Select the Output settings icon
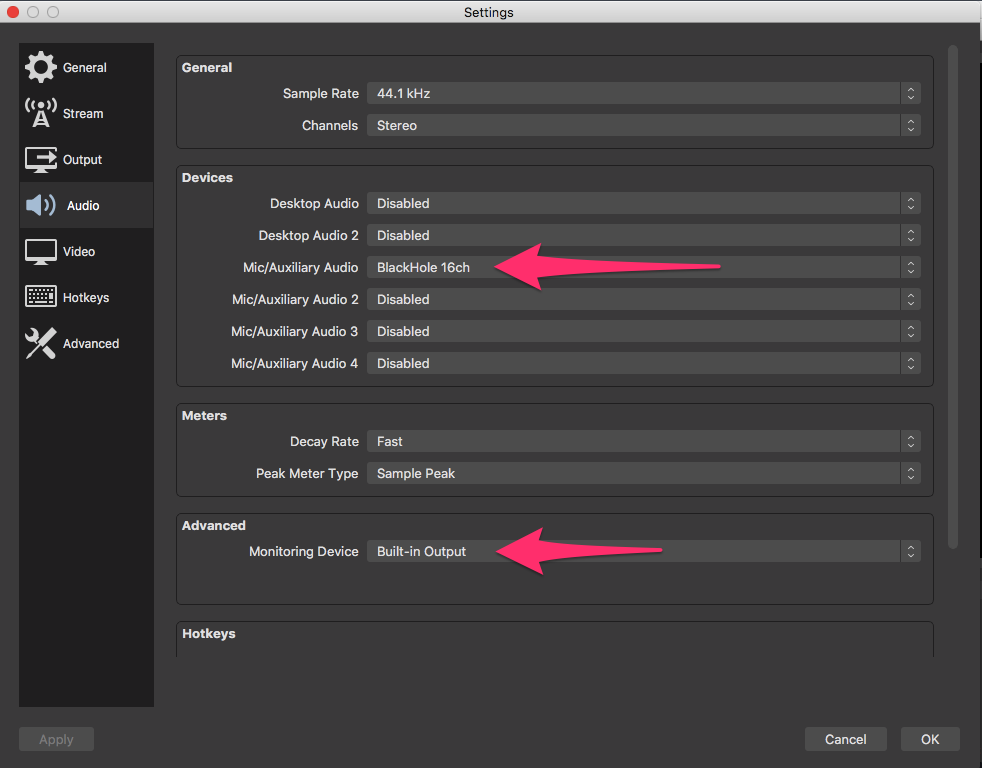Screen dimensions: 982x768 [41, 159]
